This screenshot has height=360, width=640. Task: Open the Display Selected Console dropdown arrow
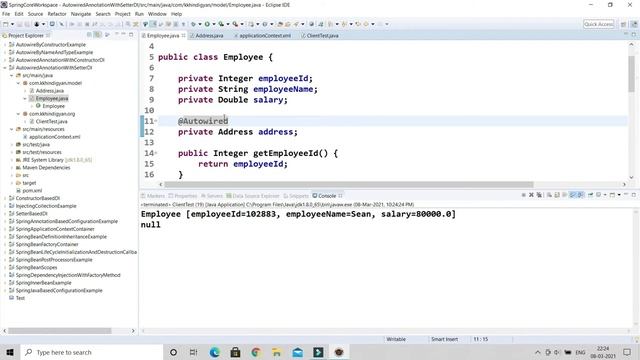(605, 195)
